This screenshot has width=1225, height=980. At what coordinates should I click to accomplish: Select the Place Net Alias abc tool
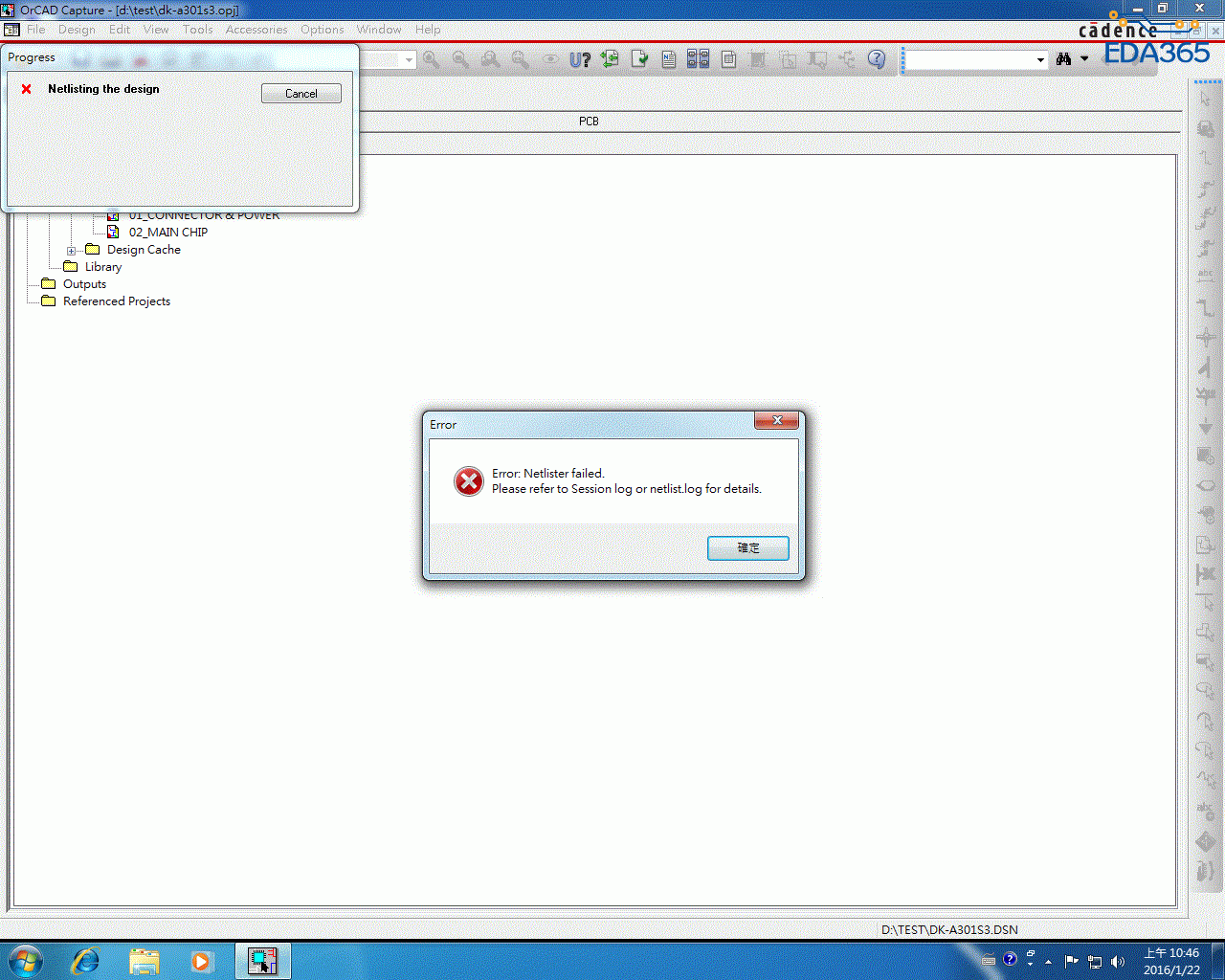coord(1206,278)
